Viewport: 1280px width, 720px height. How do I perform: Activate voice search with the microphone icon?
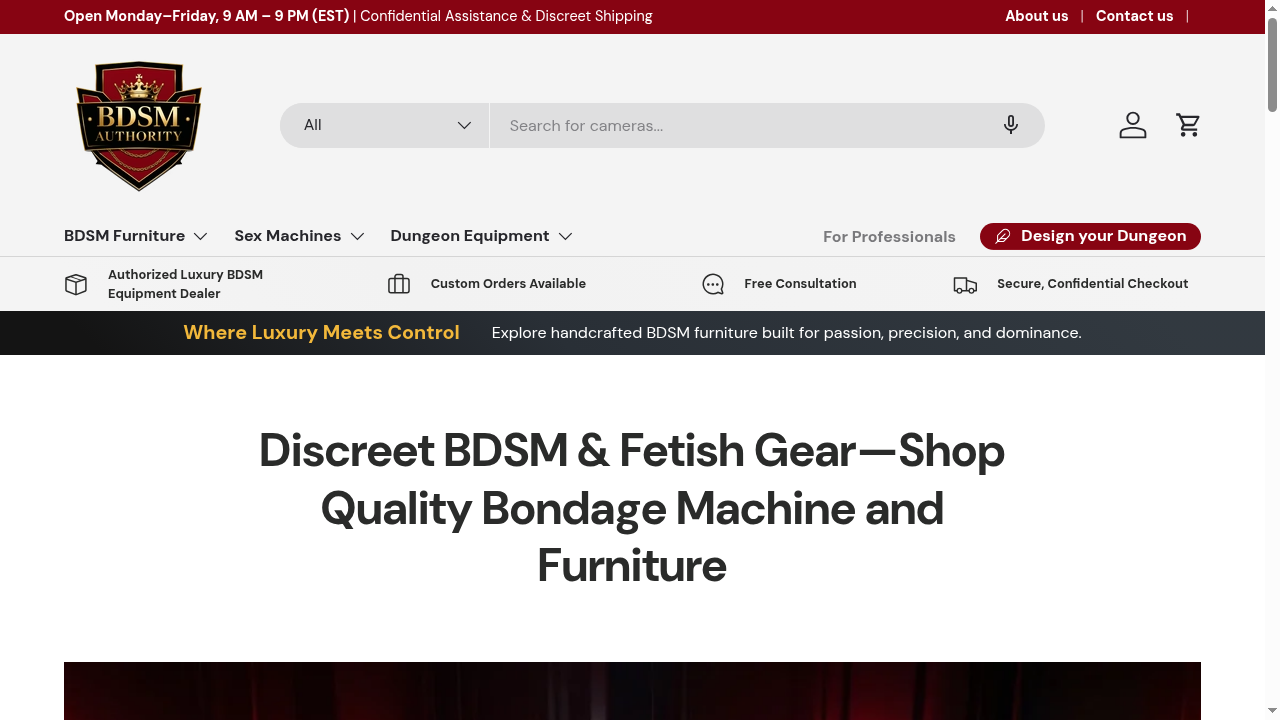1010,125
